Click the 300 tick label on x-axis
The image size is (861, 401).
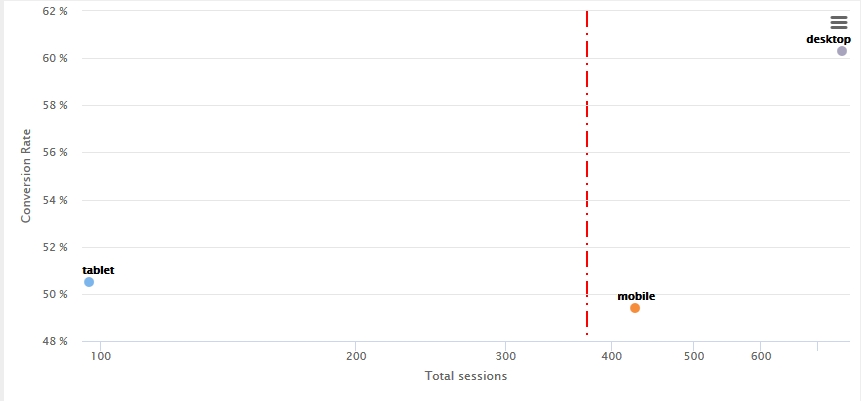[505, 357]
